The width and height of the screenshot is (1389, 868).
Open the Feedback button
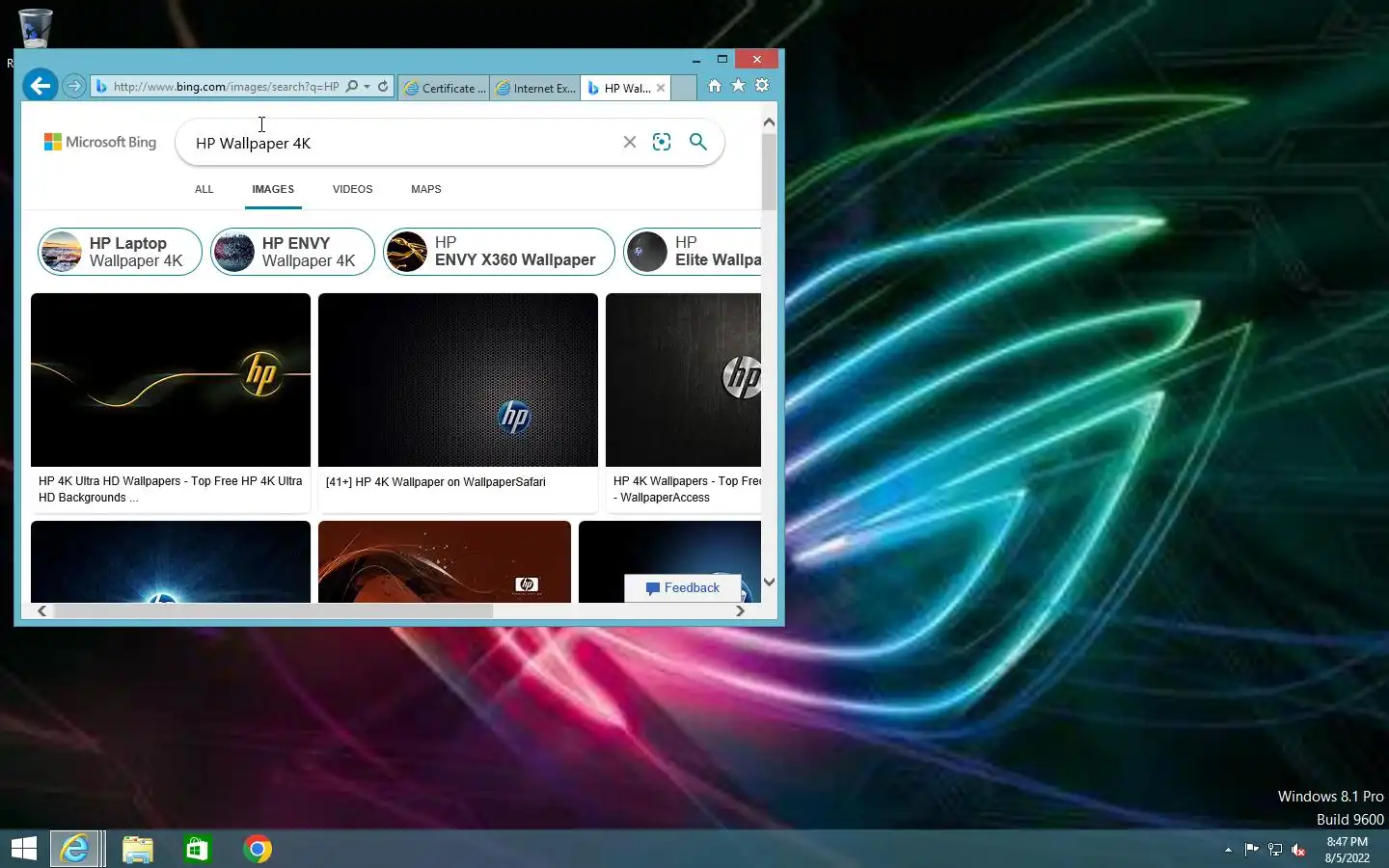pyautogui.click(x=683, y=588)
